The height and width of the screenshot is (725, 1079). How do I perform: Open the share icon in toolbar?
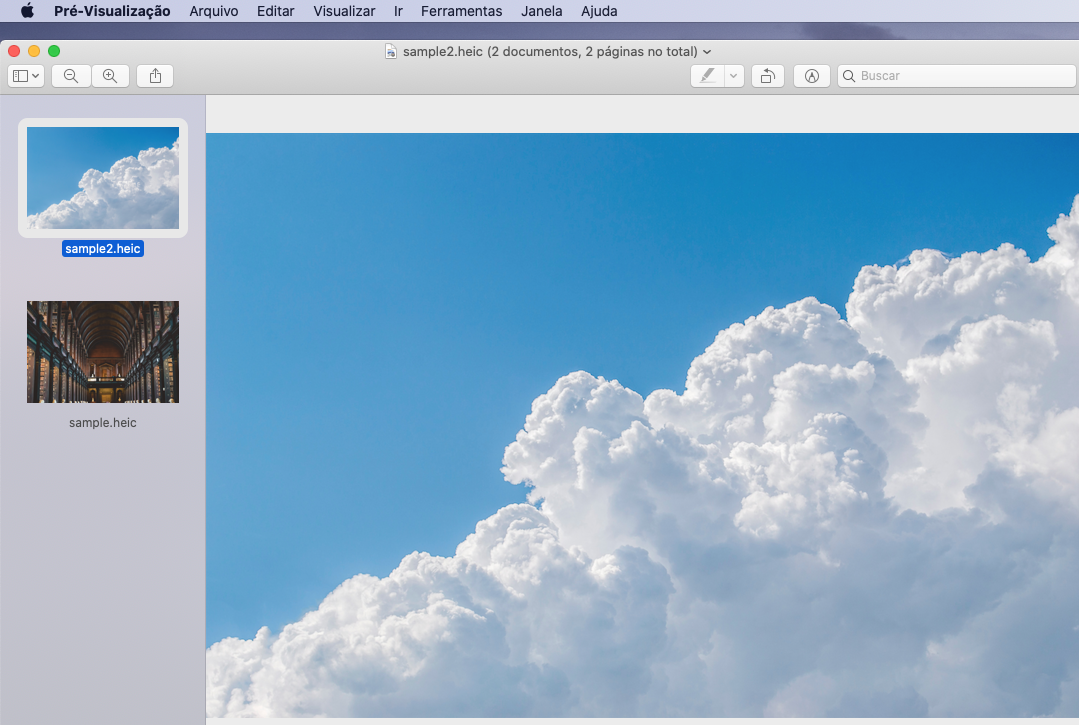(x=156, y=76)
